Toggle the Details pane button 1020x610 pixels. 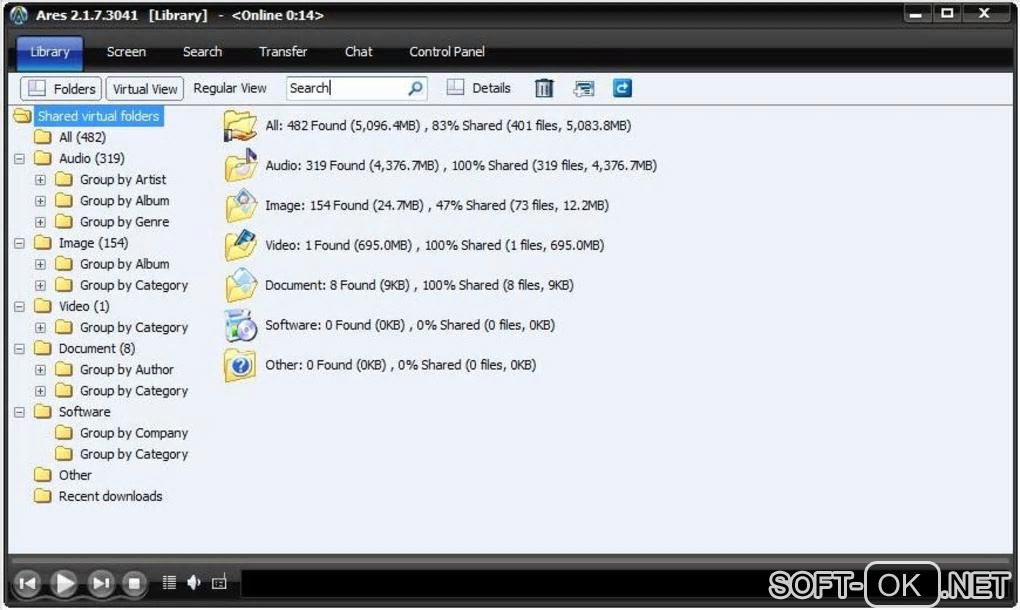click(x=479, y=88)
